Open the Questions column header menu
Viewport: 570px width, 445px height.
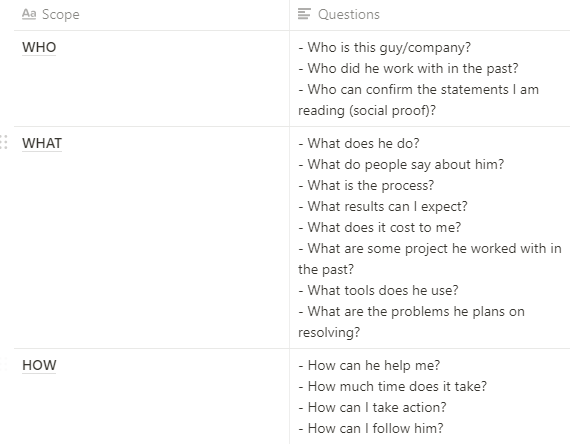click(x=430, y=15)
